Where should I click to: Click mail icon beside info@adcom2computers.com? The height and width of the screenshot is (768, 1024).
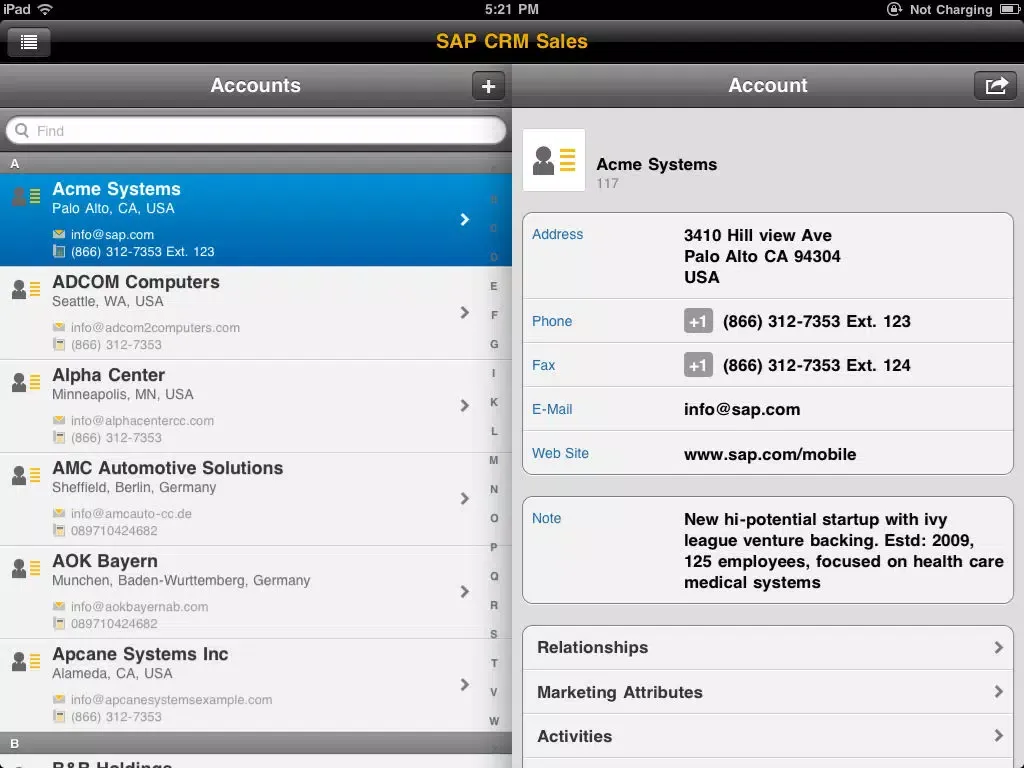click(59, 327)
